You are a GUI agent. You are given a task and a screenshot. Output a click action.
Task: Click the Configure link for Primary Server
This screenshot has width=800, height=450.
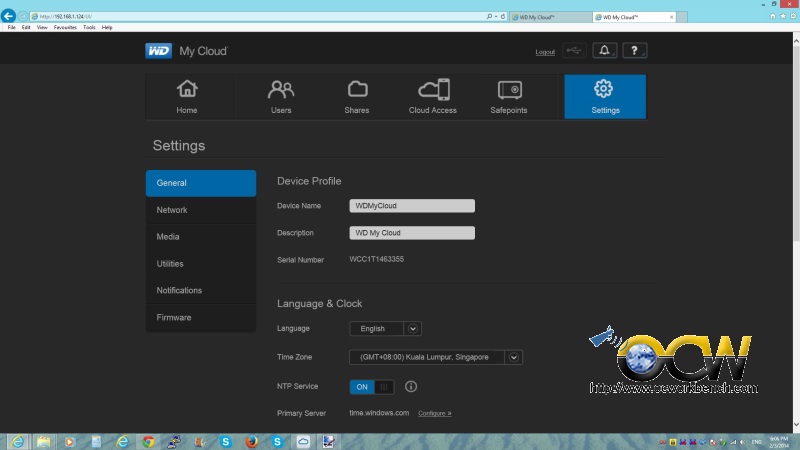click(x=435, y=413)
